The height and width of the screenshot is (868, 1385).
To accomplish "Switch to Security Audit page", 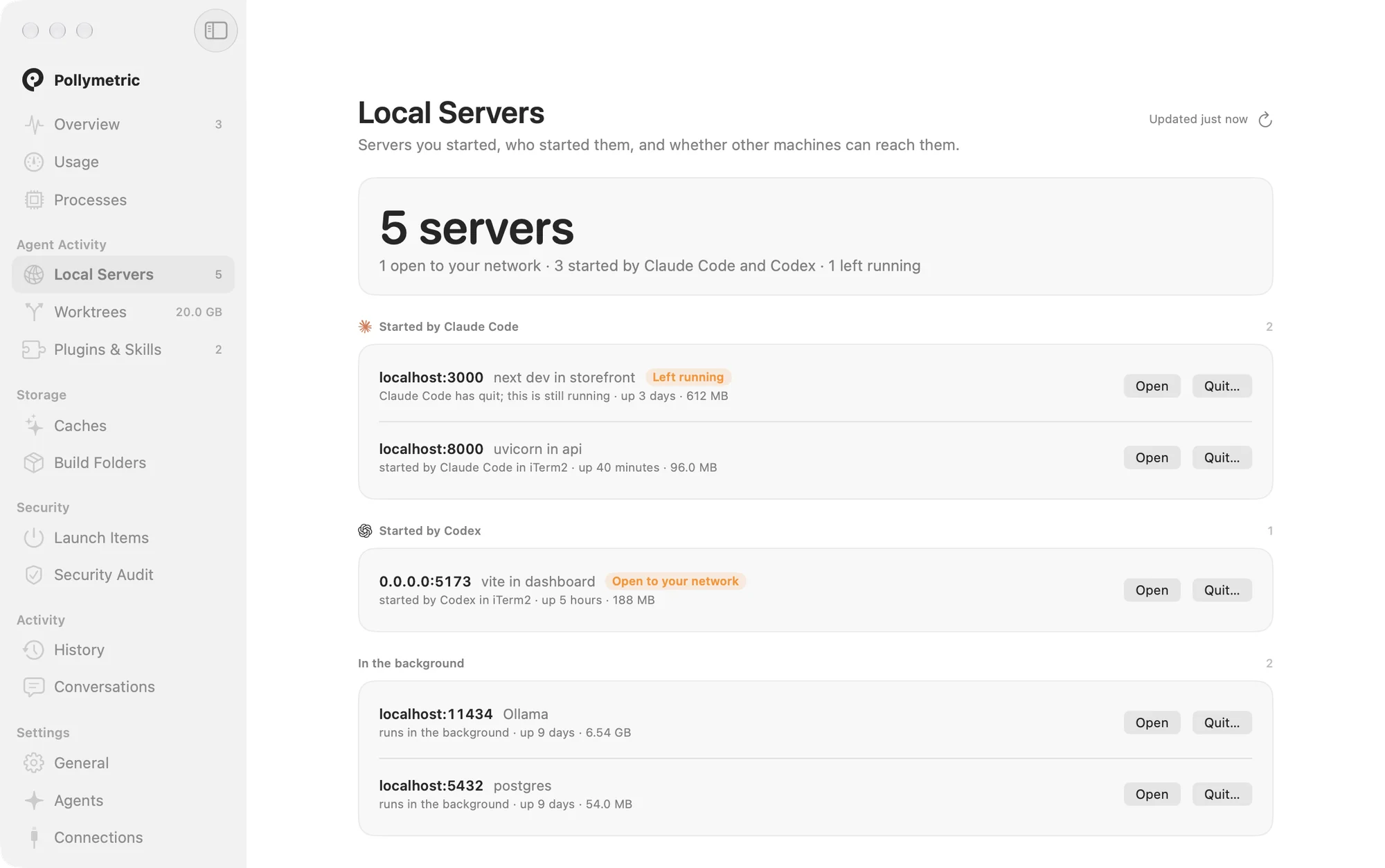I will [123, 575].
